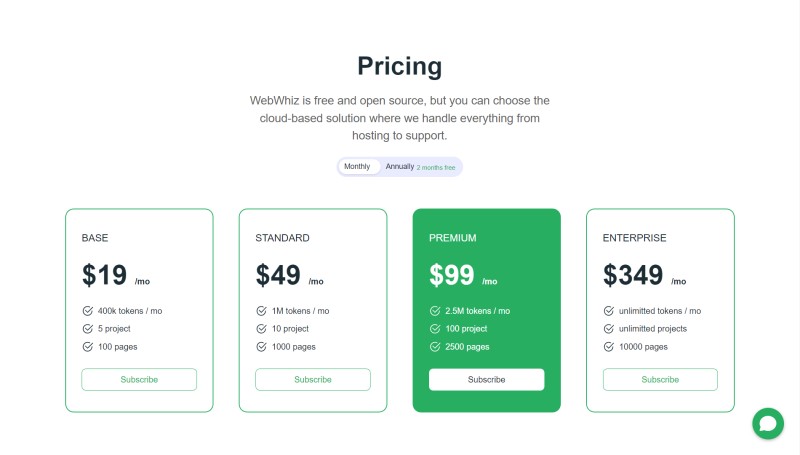Click check icon next to 5 project
Screen dimensions: 800x455
pos(88,328)
